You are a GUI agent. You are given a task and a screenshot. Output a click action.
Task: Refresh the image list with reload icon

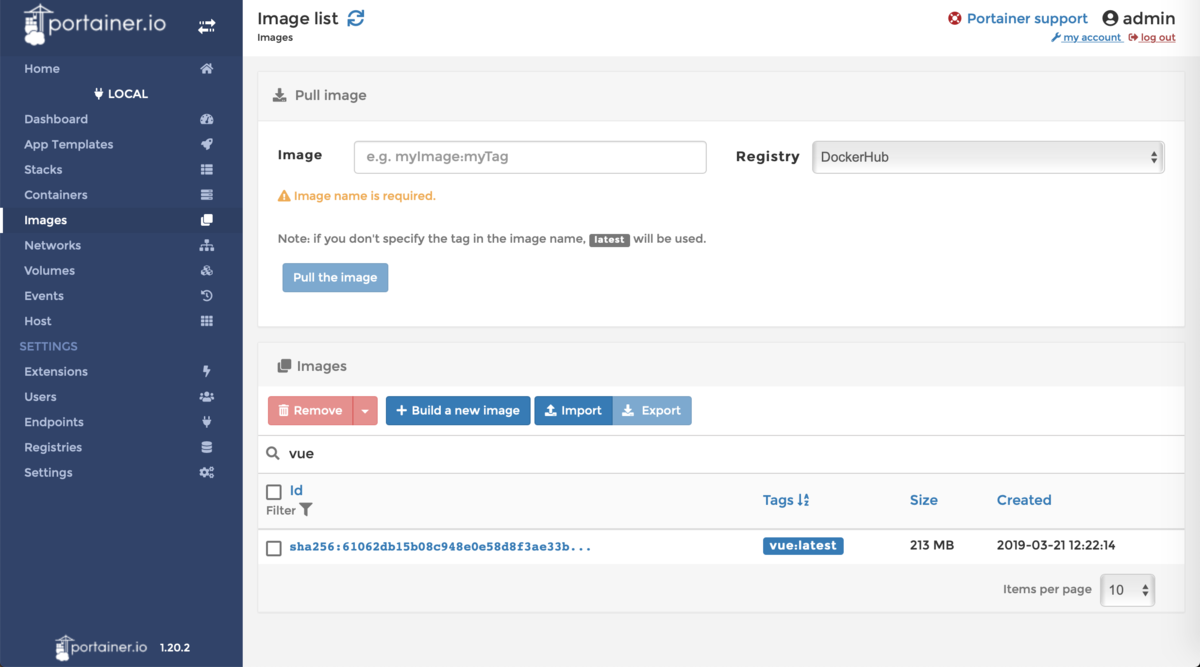click(356, 18)
